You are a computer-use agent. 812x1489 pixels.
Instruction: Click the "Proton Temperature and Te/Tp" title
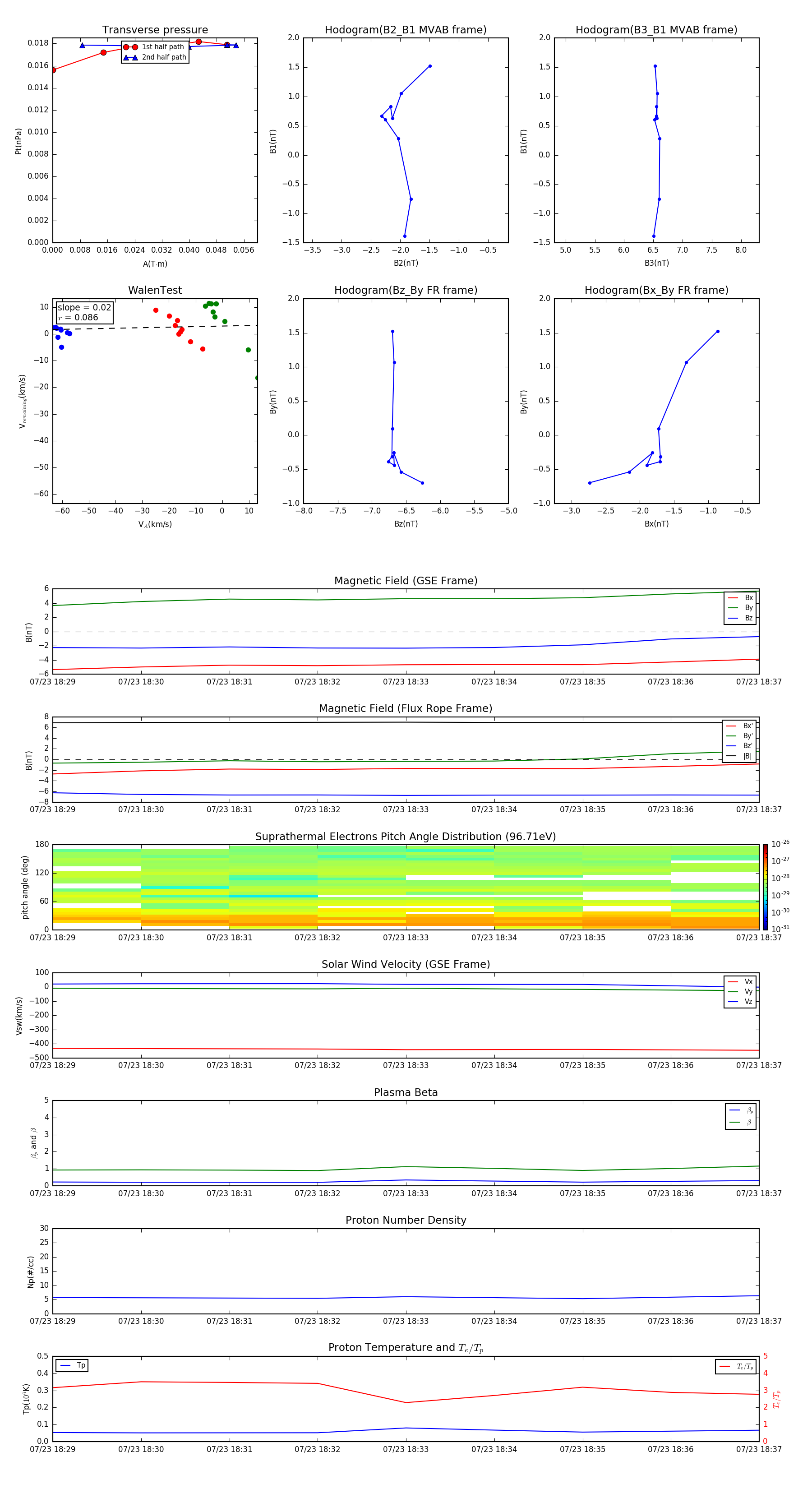pyautogui.click(x=406, y=1348)
